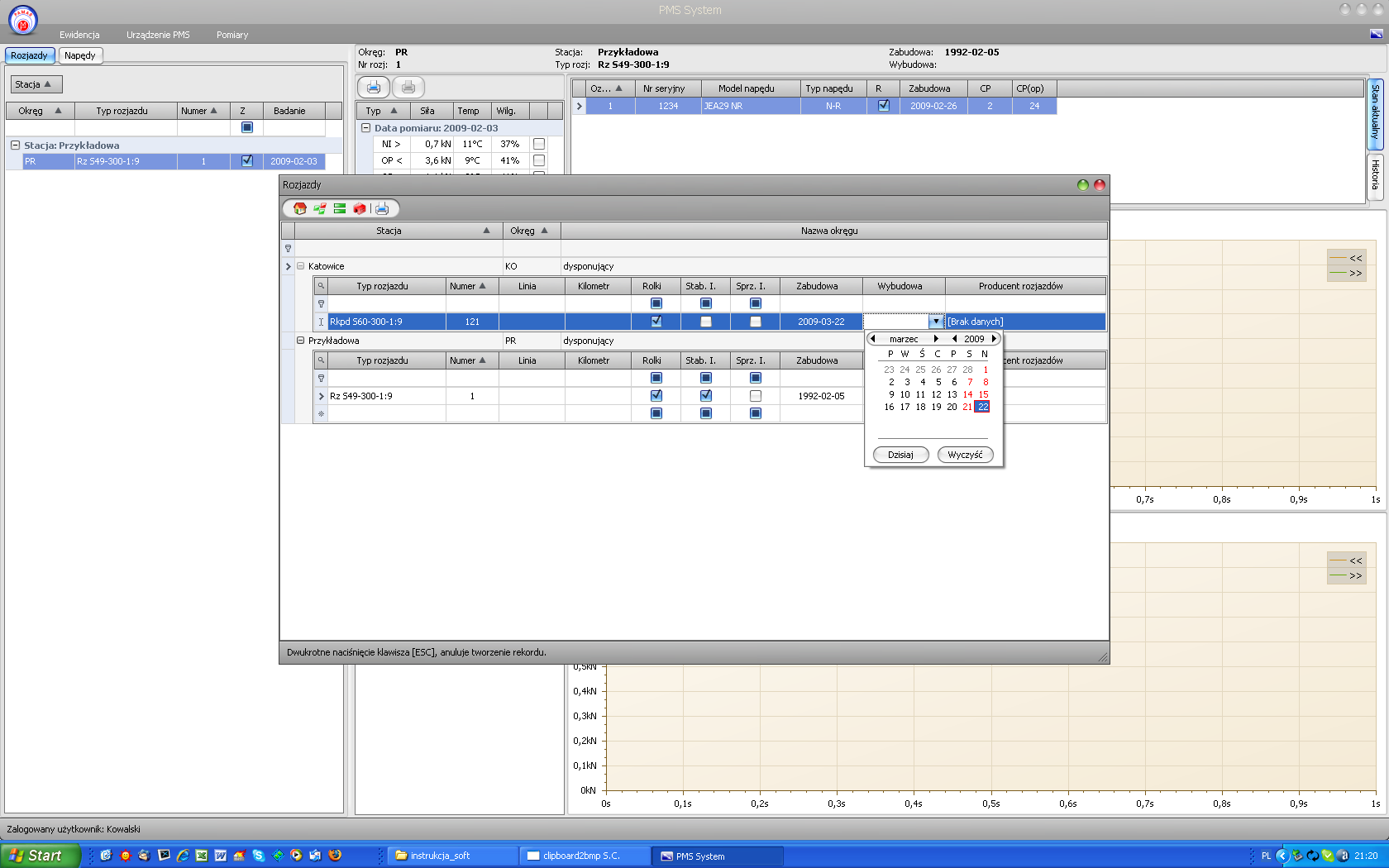Switch to instrukcja_soft taskbar window
The width and height of the screenshot is (1389, 868).
(x=452, y=856)
